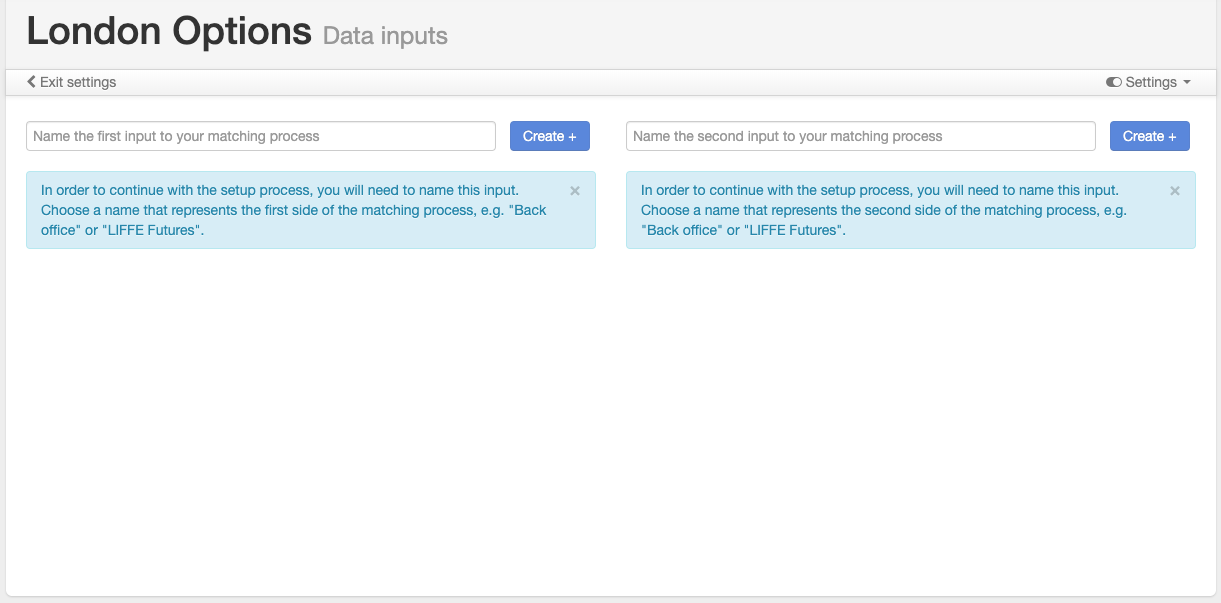This screenshot has height=603, width=1221.
Task: Click the left-arrow icon in the settings bar
Action: [31, 82]
